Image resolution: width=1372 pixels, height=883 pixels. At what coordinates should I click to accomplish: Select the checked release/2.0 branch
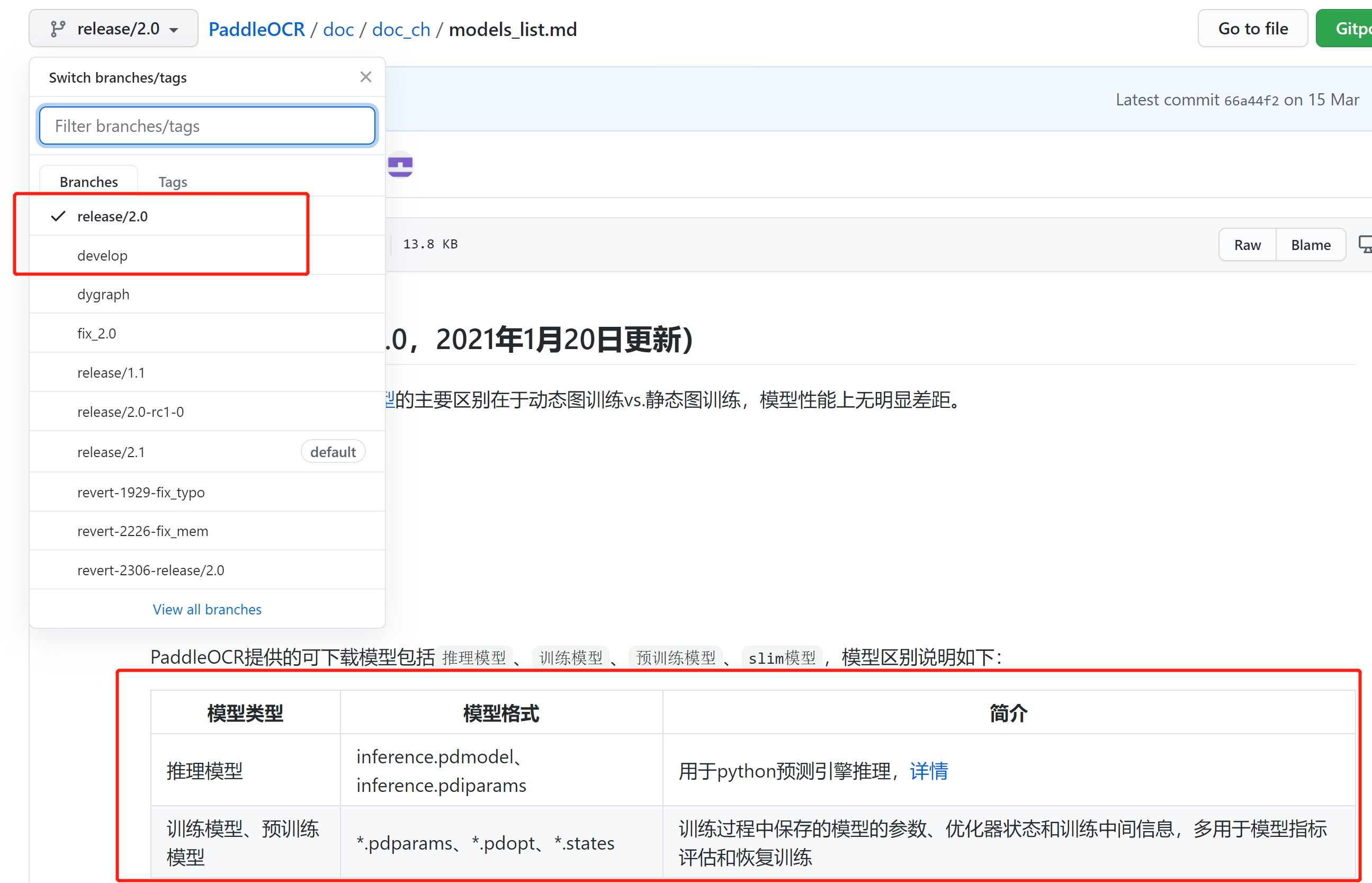pos(112,216)
